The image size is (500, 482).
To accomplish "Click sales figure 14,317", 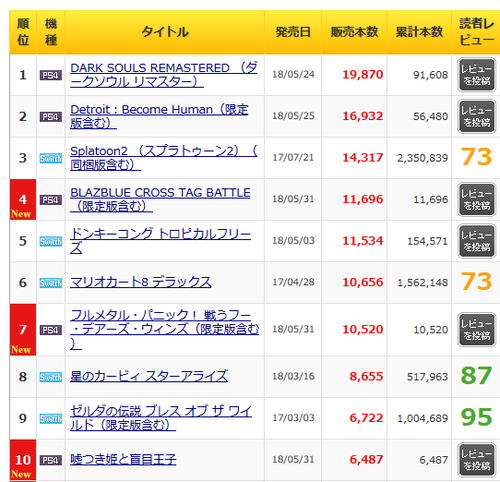I will [363, 158].
